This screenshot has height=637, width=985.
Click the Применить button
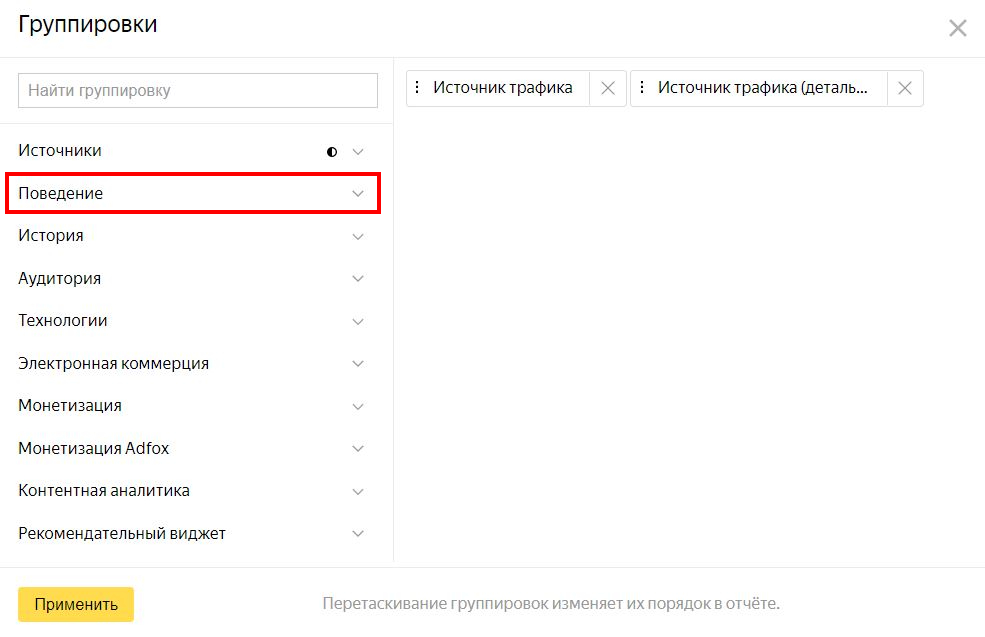pos(76,604)
